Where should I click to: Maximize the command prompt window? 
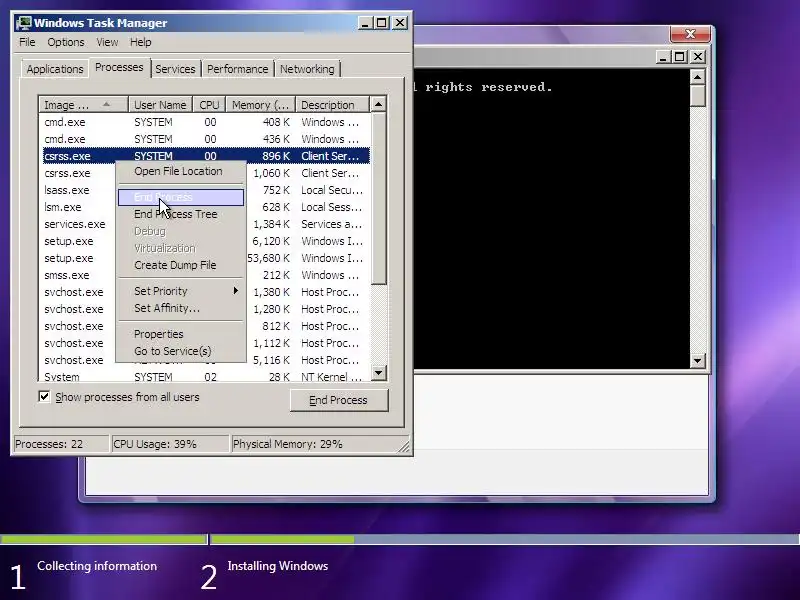[x=680, y=57]
